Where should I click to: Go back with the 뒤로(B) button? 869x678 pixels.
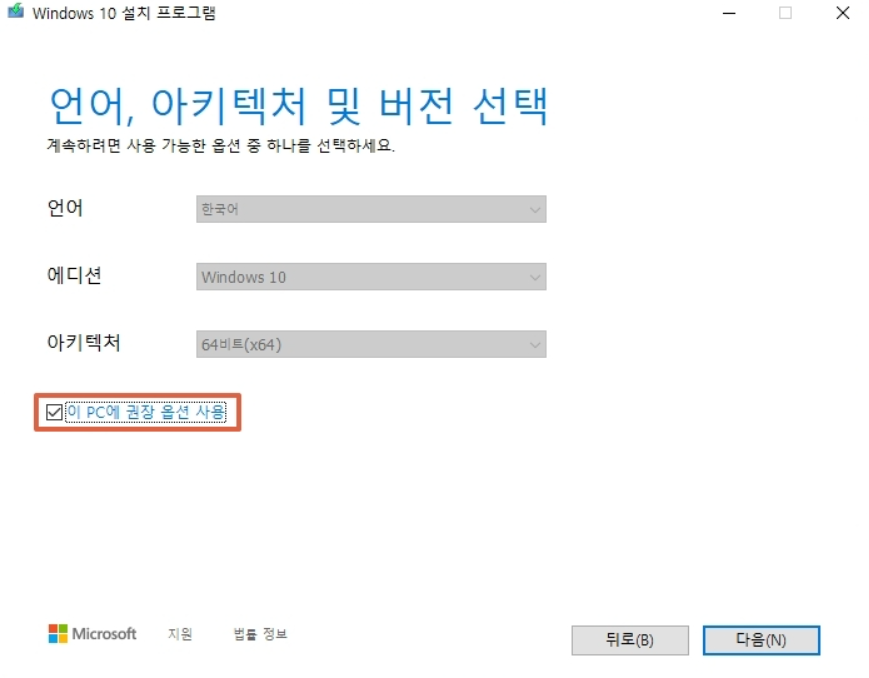(x=630, y=640)
